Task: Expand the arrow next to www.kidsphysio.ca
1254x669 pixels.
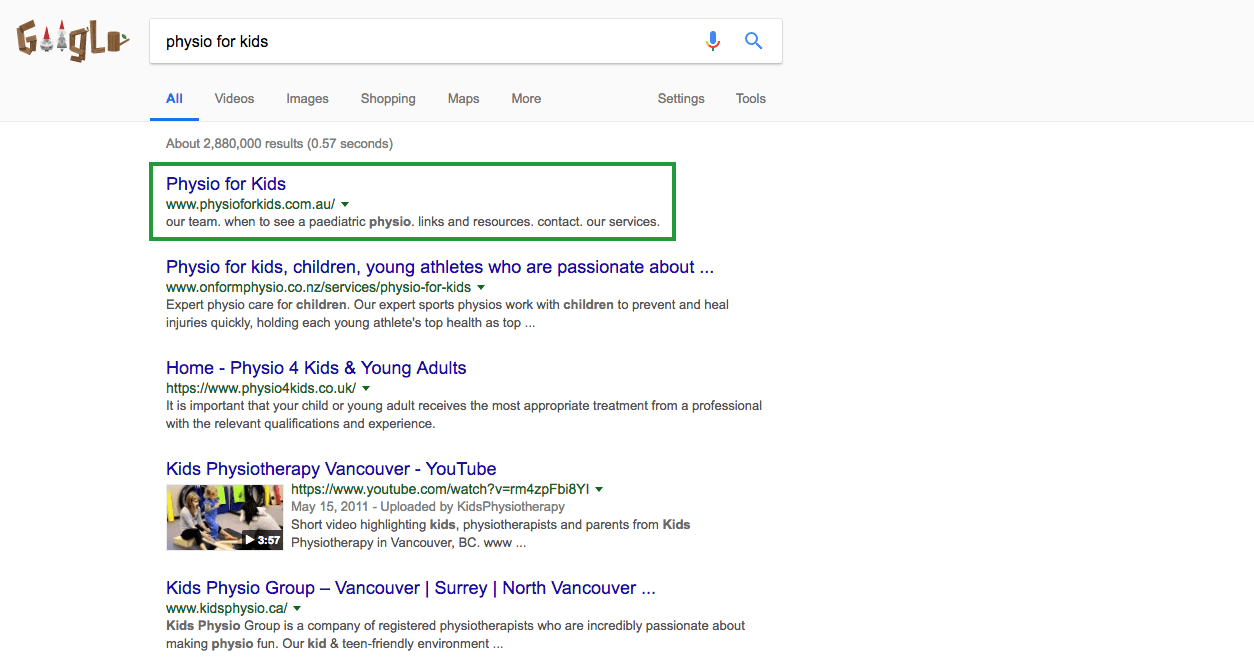Action: 297,608
